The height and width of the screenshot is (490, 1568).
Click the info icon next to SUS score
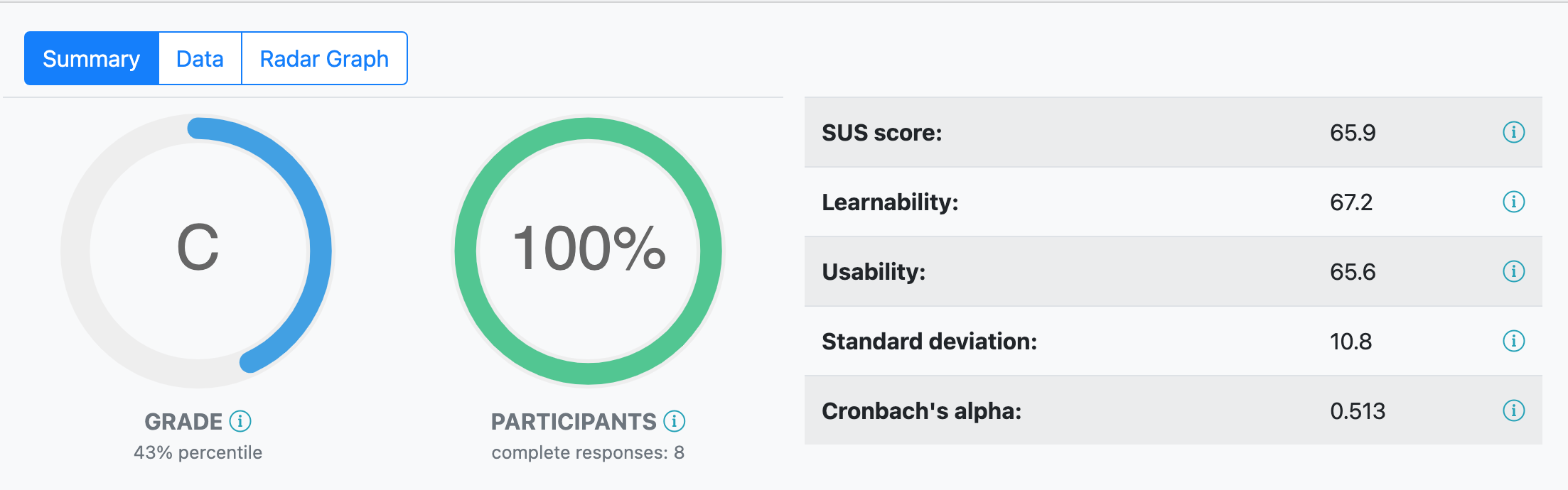click(1513, 132)
